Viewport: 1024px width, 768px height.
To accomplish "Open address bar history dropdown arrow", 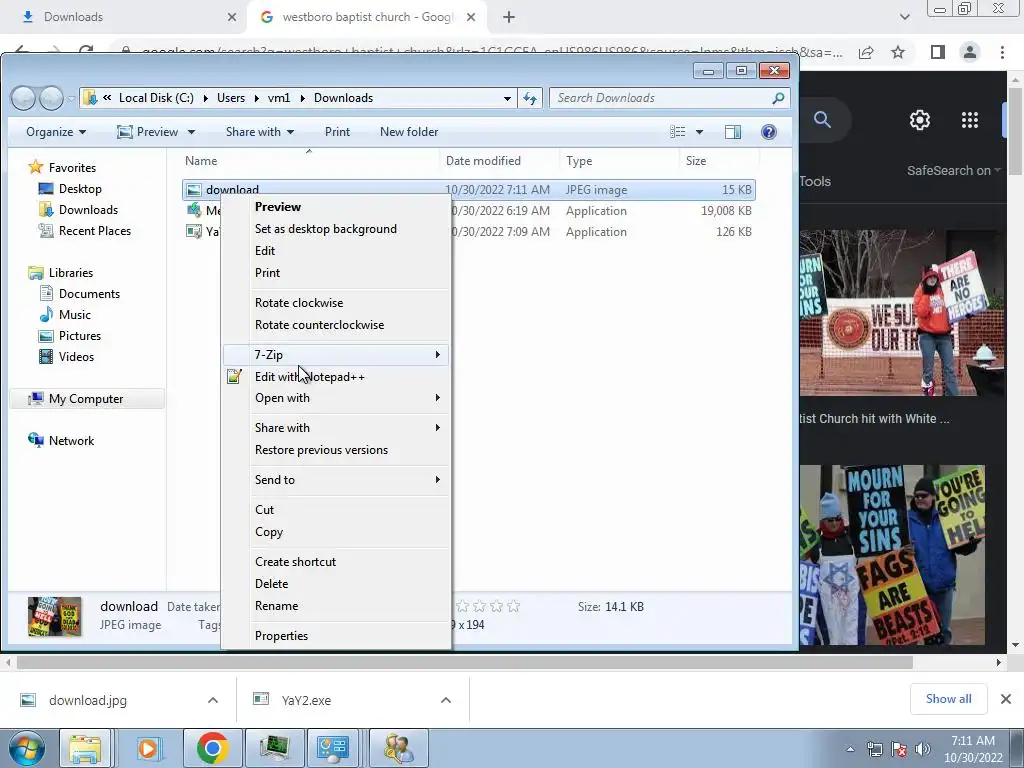I will click(507, 99).
